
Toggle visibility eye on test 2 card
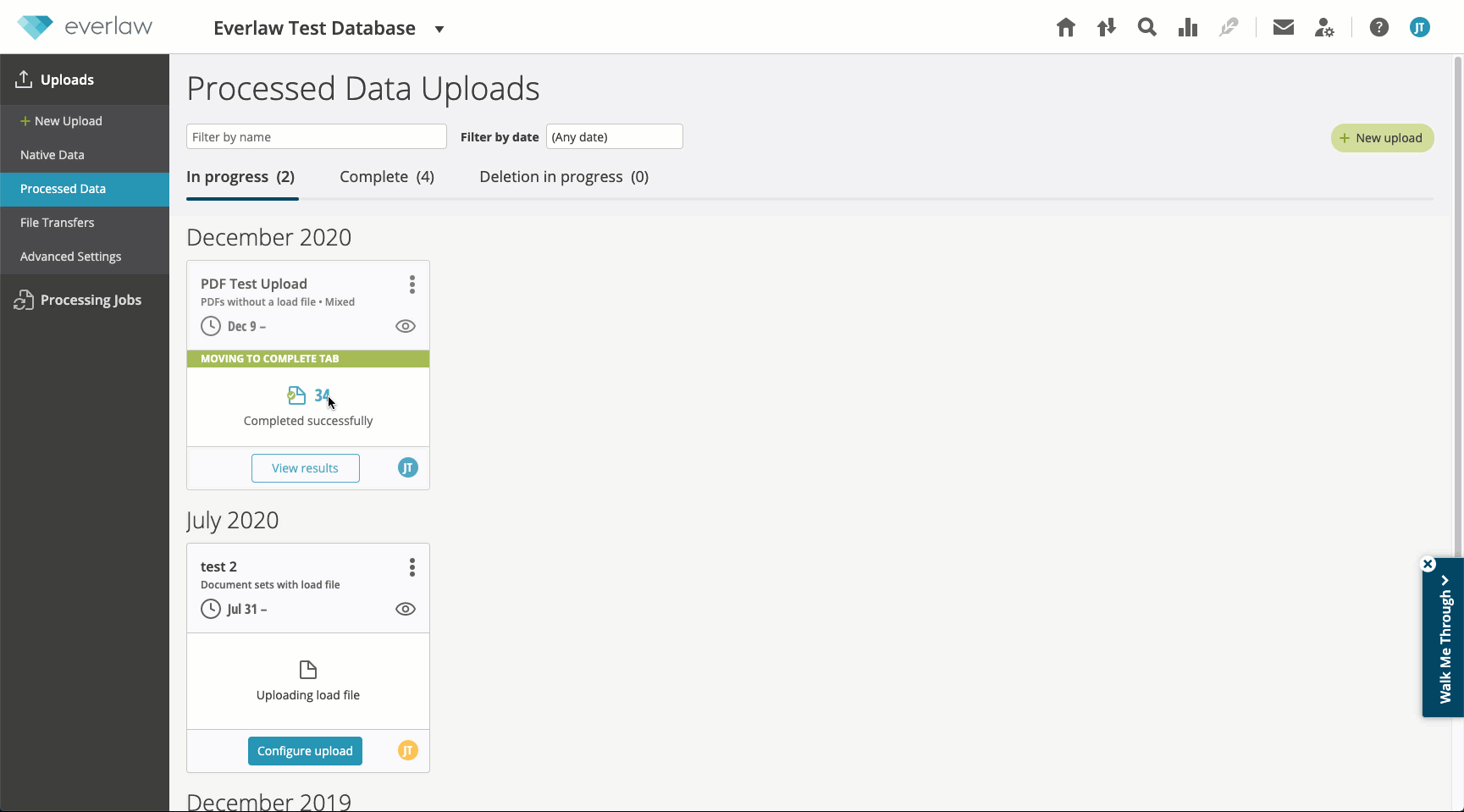[406, 609]
